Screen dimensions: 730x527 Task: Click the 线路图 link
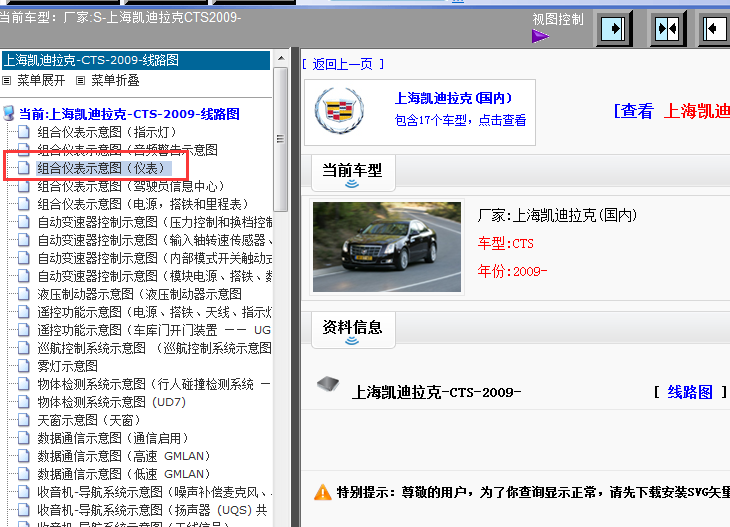click(690, 392)
